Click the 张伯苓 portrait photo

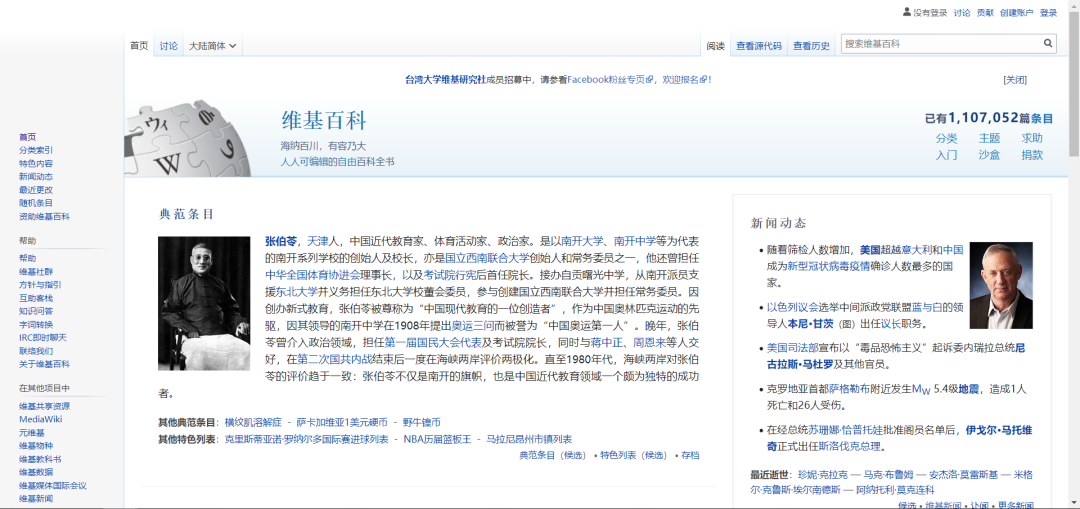204,303
